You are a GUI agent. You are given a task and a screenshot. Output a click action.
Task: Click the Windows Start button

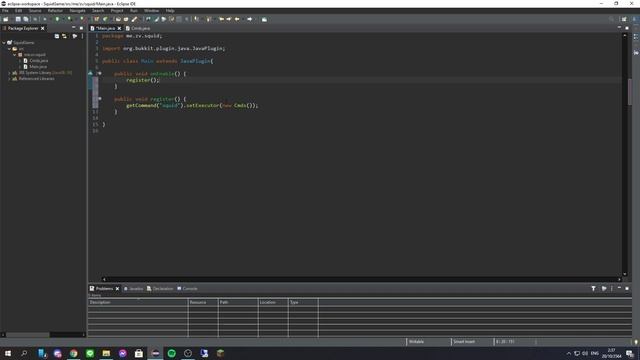coord(8,353)
